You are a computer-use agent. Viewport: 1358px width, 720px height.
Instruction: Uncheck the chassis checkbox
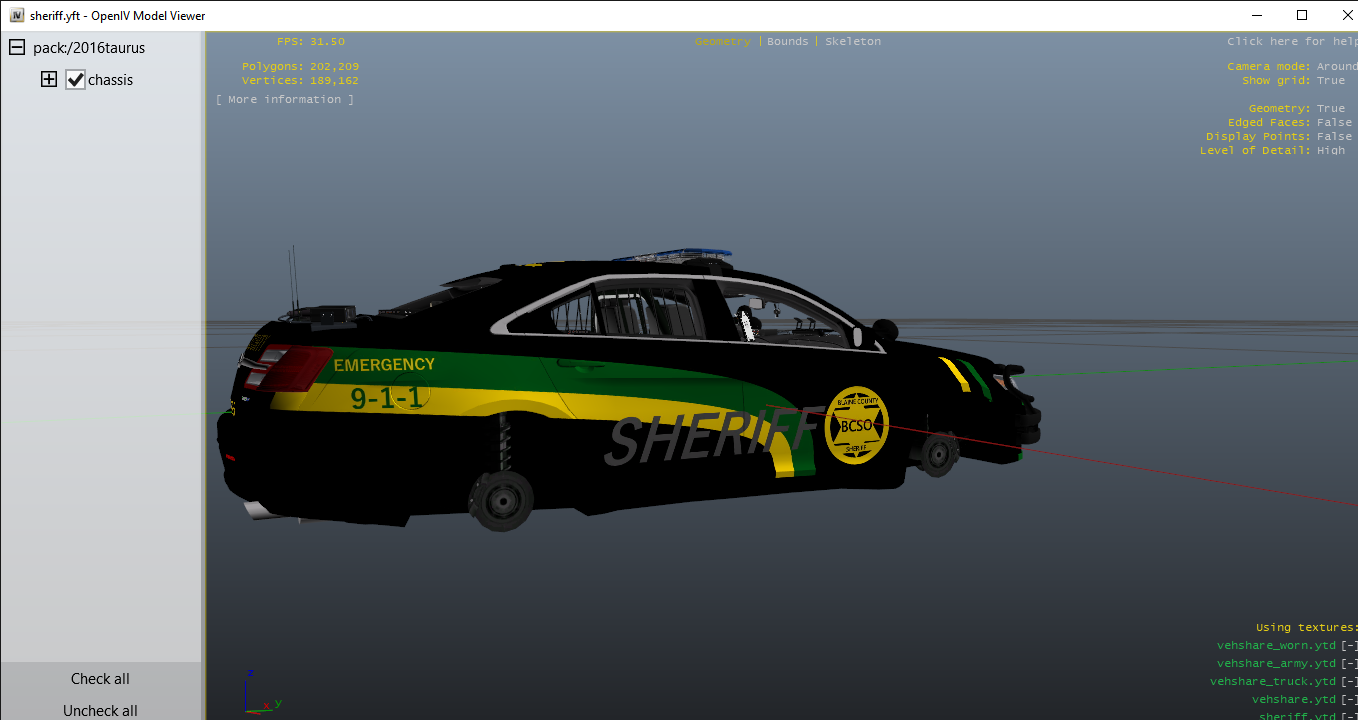(x=76, y=80)
